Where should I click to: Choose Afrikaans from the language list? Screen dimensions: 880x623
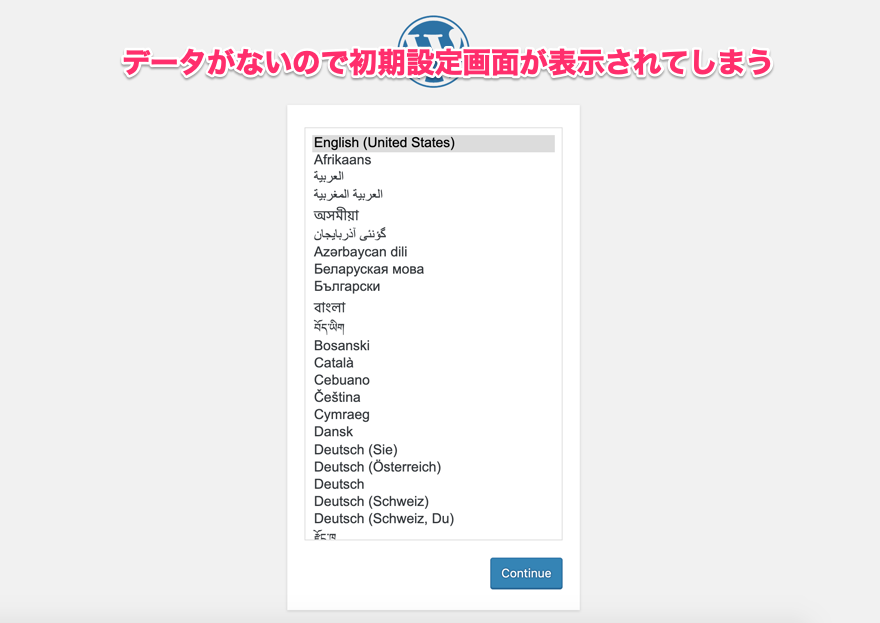pyautogui.click(x=342, y=160)
